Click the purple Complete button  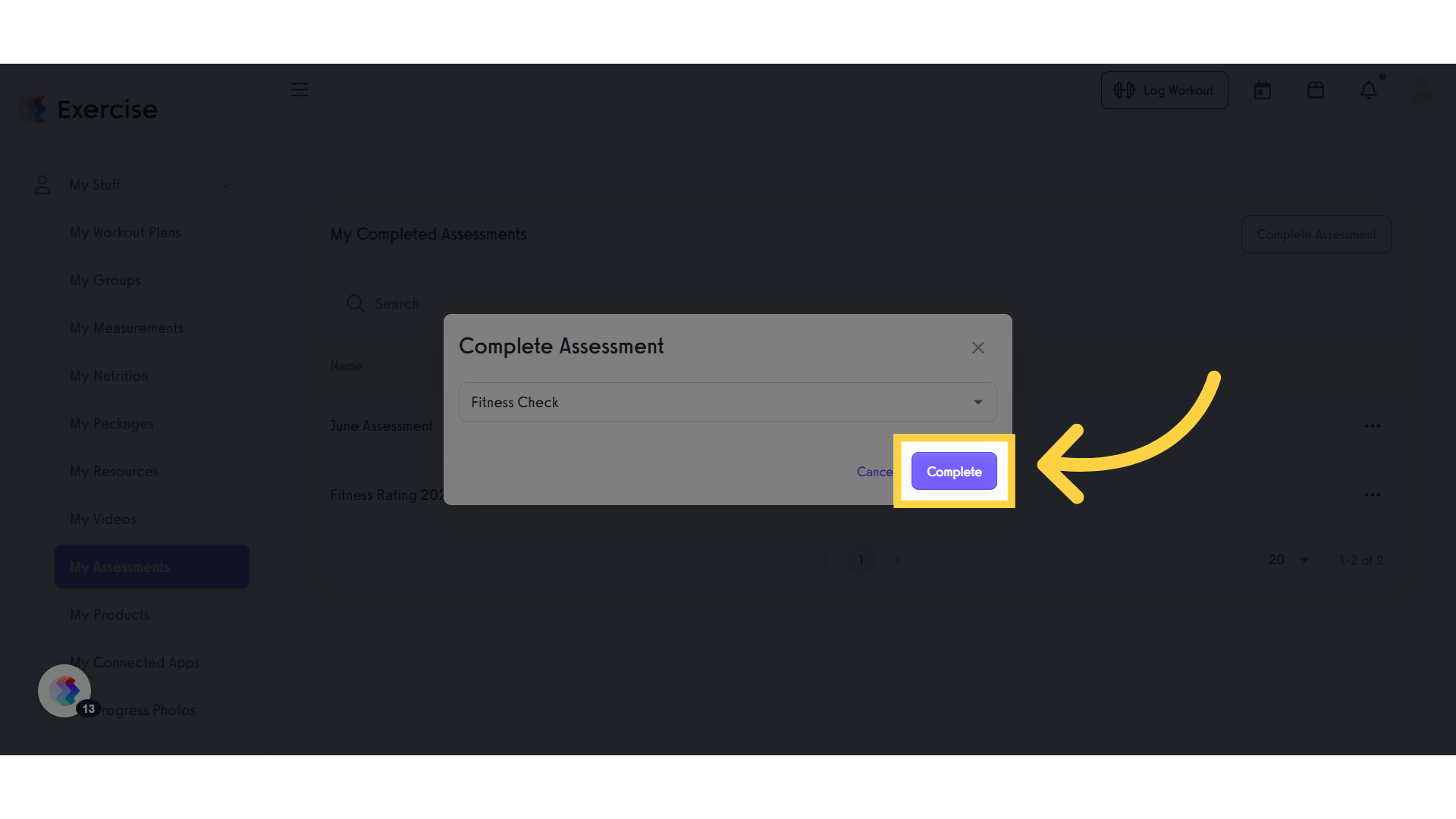point(954,471)
